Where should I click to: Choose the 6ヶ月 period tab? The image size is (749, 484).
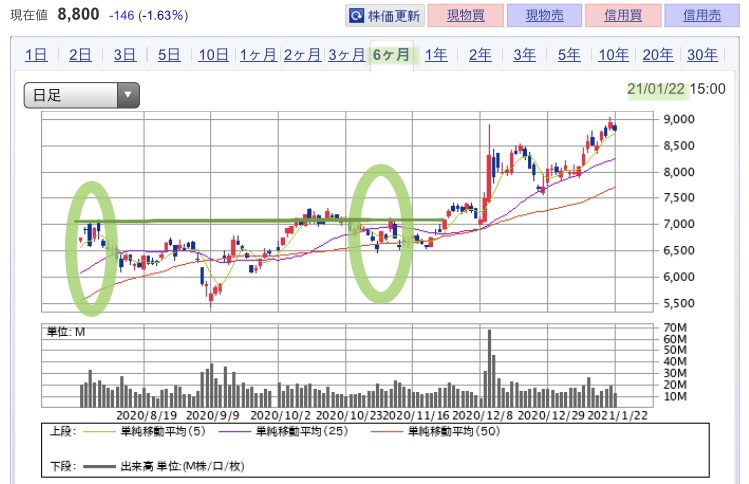coord(392,55)
